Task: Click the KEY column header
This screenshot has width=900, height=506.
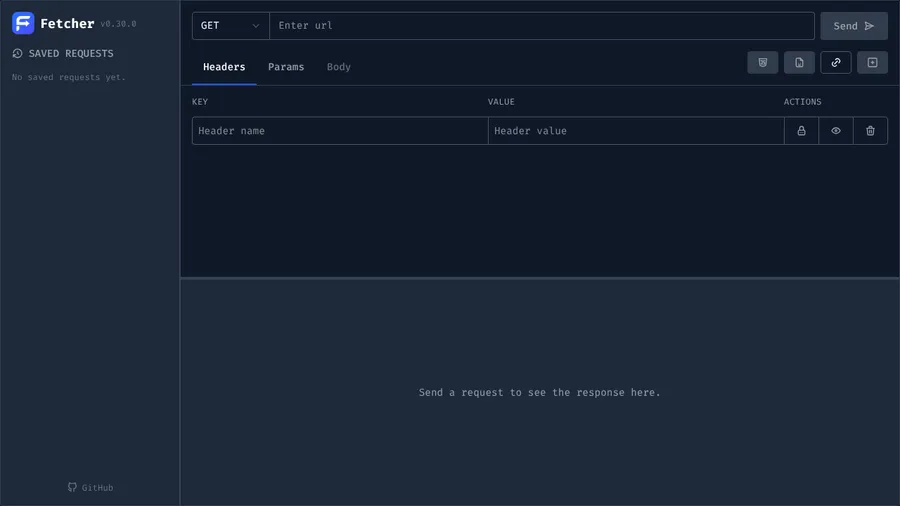Action: [x=200, y=102]
